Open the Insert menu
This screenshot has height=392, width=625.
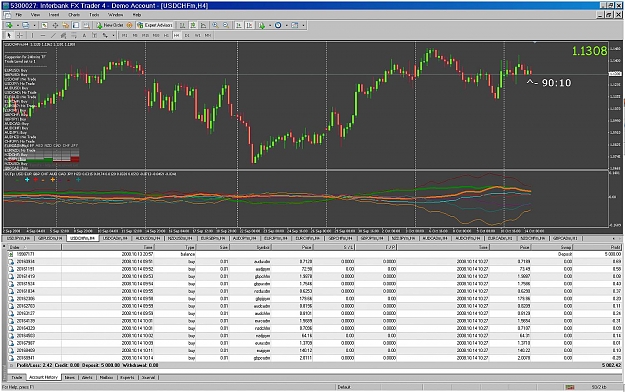(53, 15)
